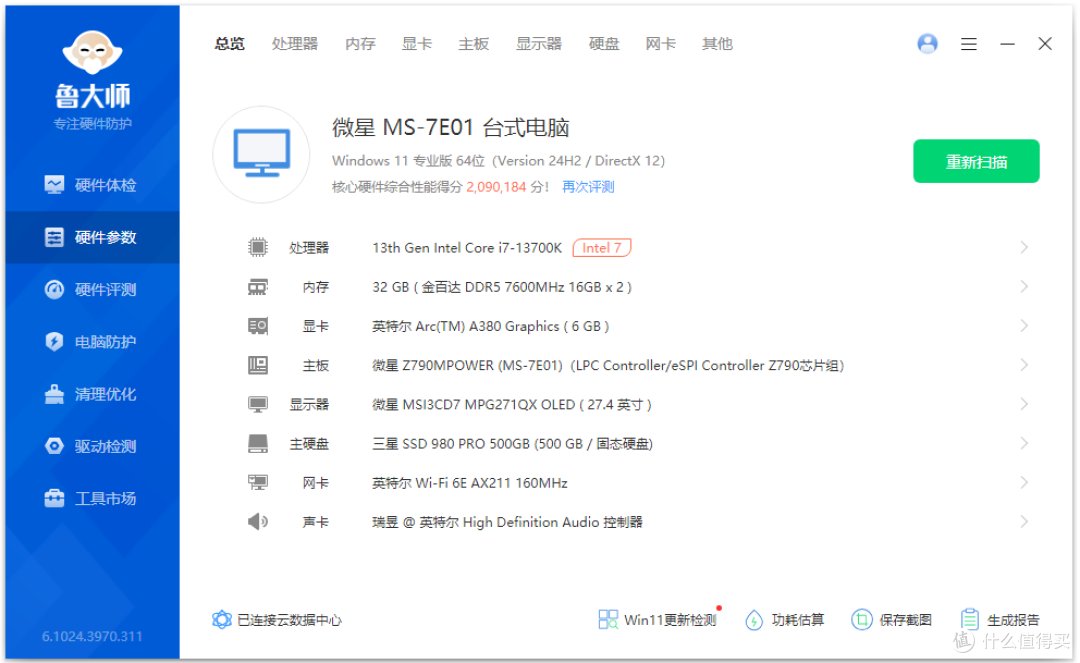Expand the 显示器 row chevron
The height and width of the screenshot is (663, 1080).
[x=1024, y=404]
